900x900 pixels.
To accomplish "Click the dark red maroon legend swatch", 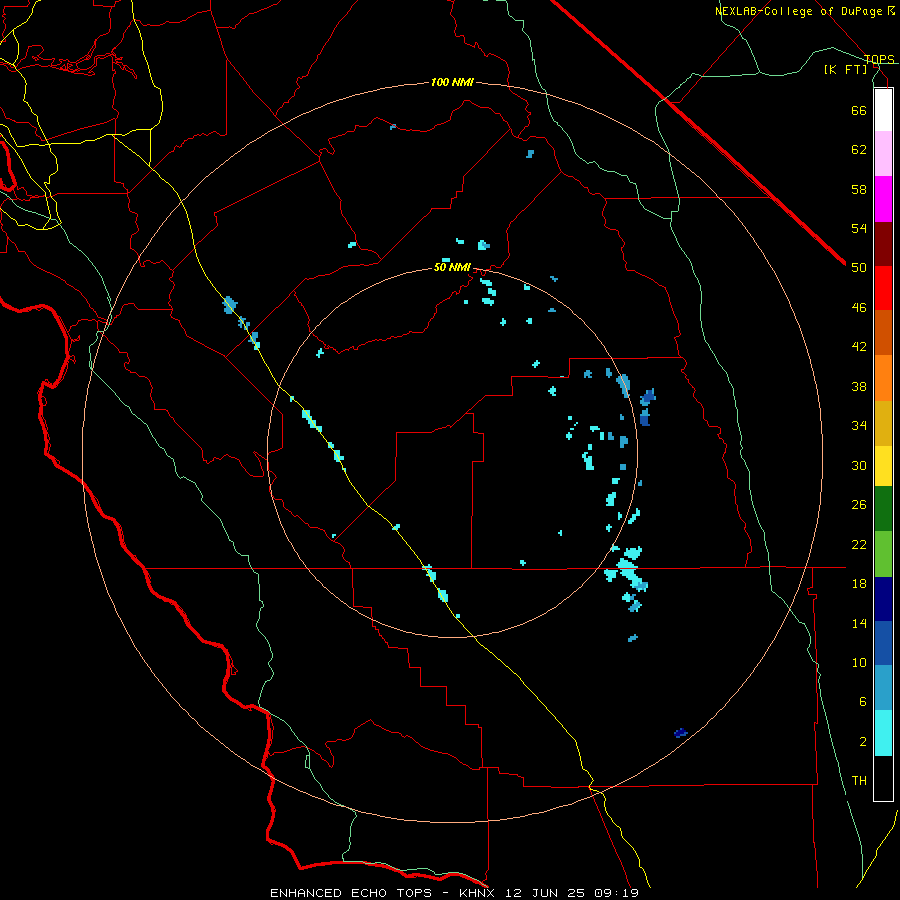I will 883,243.
